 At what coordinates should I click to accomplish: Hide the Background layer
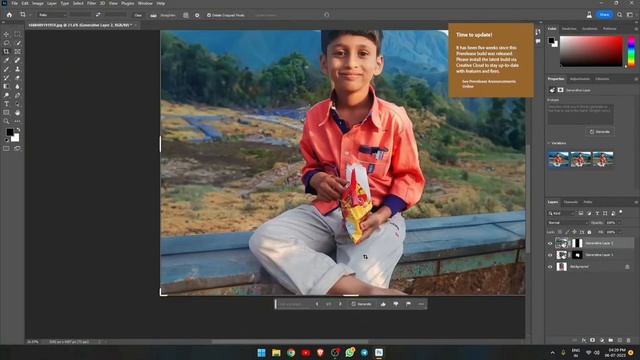pyautogui.click(x=550, y=267)
